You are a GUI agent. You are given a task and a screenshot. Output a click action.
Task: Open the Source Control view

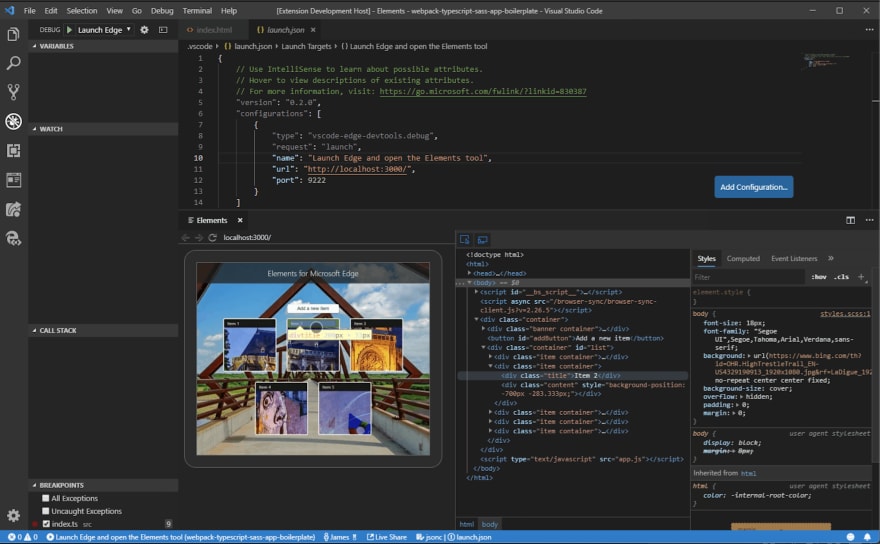pyautogui.click(x=13, y=92)
